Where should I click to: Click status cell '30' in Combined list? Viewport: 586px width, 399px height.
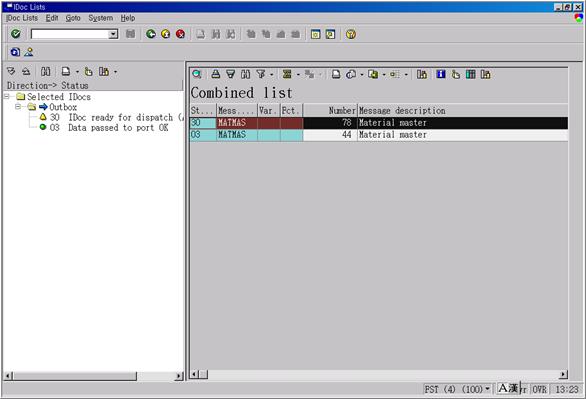coord(203,123)
